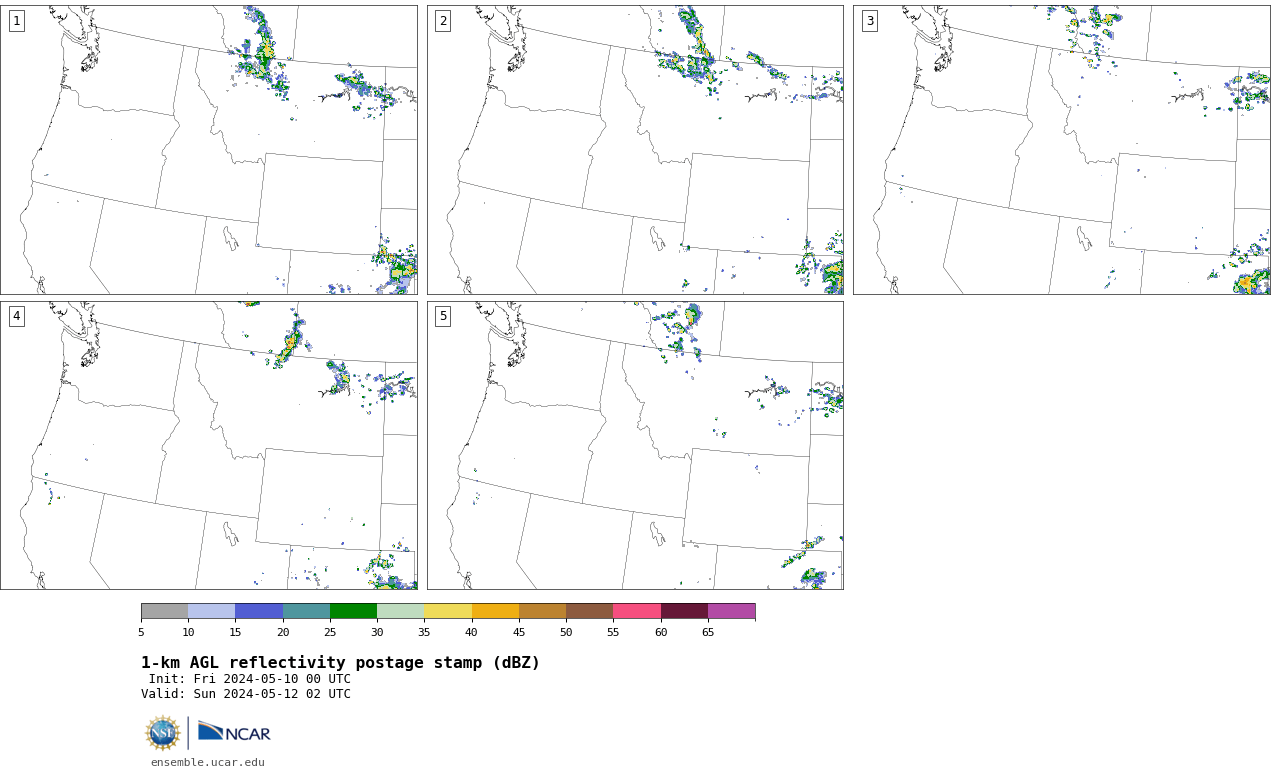Screen dimensions: 1280x773
Task: Click the colorbar tick label 35
Action: click(424, 632)
